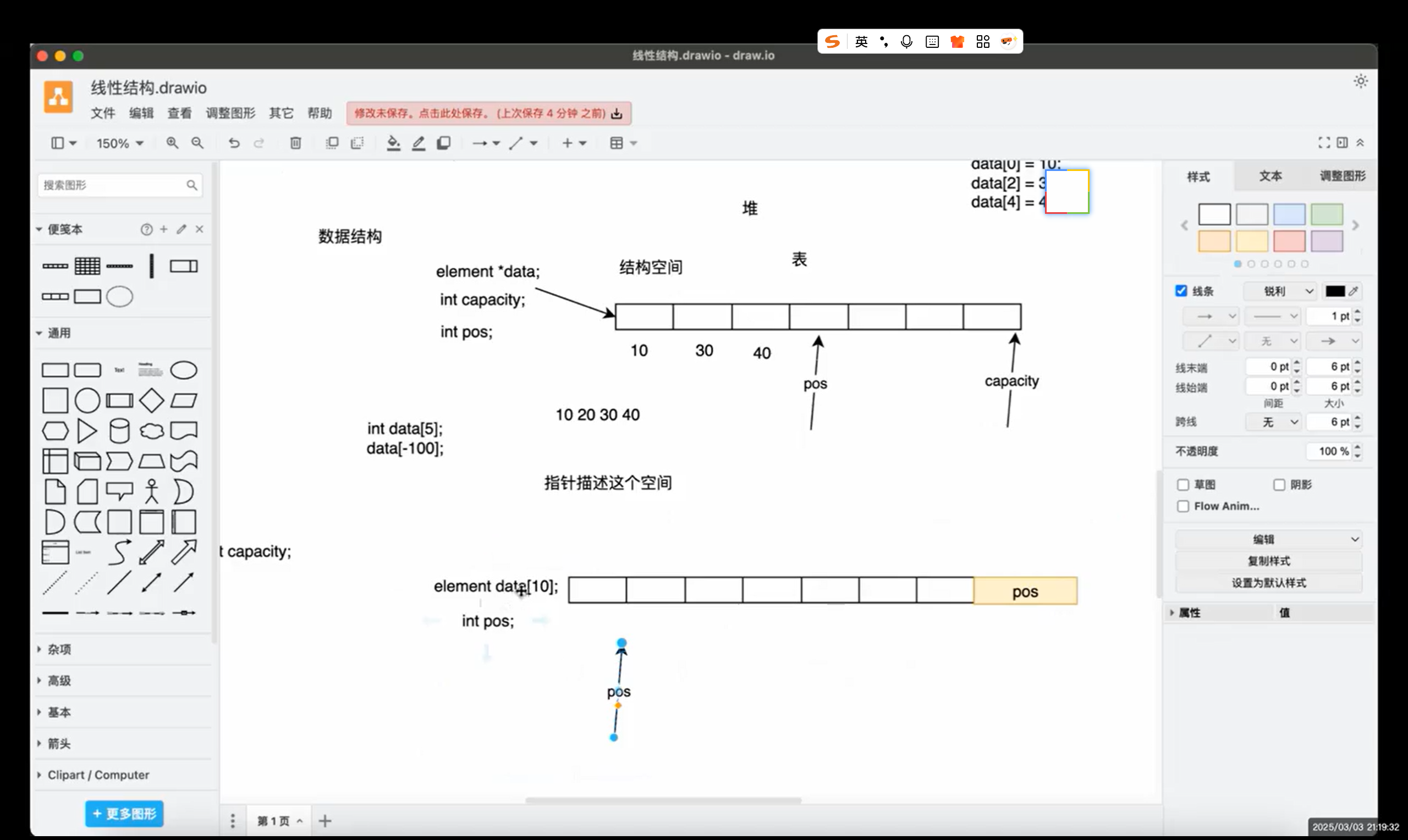Click the Zoom In magnifier icon
Screen dimensions: 1408x840
coord(172,142)
